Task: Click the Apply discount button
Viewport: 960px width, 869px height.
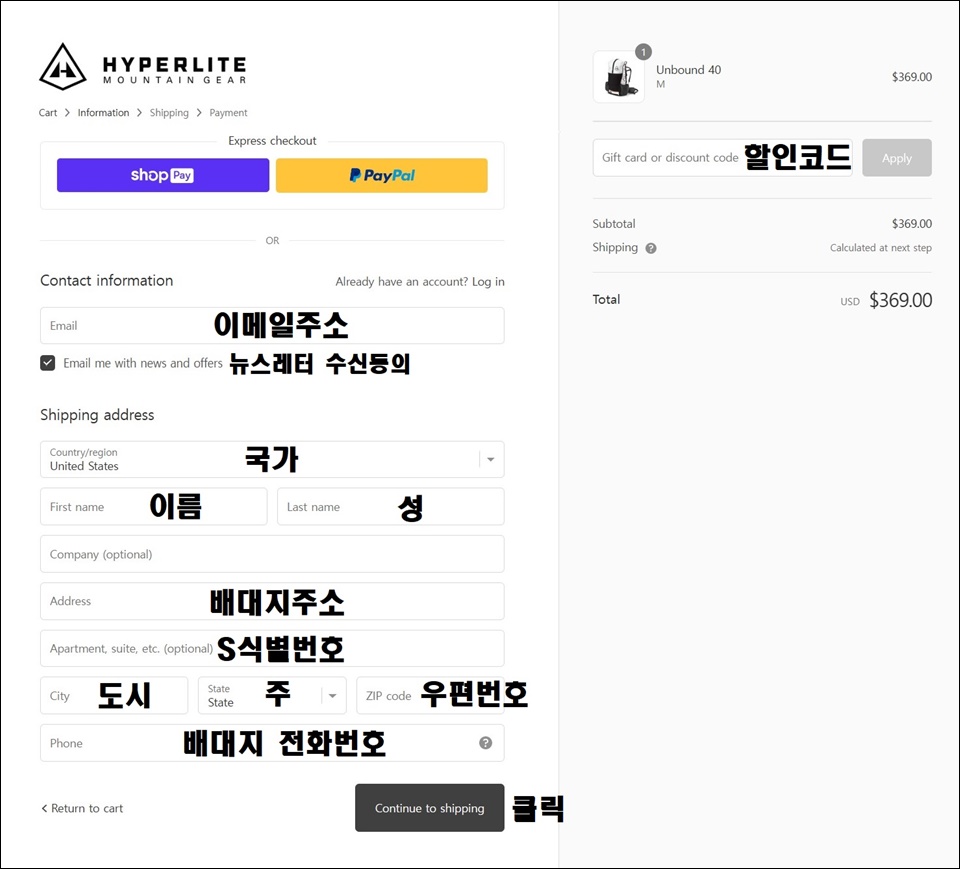Action: click(x=897, y=158)
